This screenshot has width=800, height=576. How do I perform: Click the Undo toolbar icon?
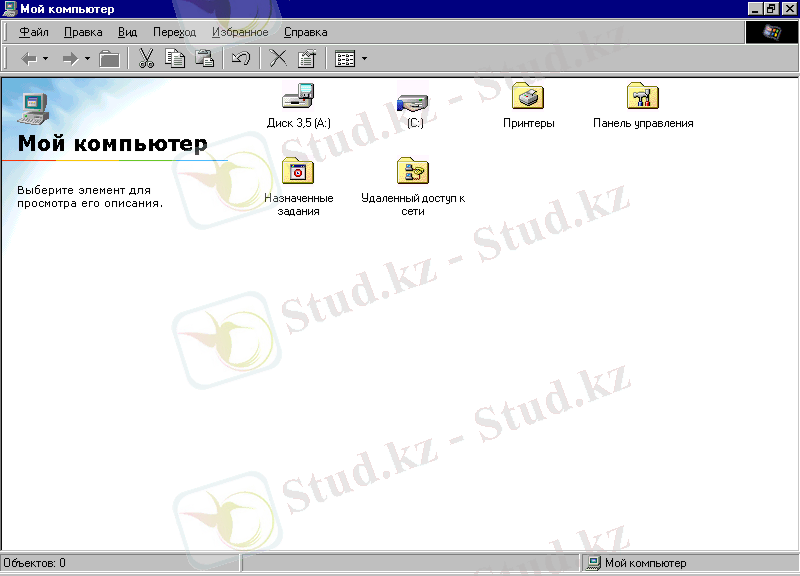click(x=241, y=59)
